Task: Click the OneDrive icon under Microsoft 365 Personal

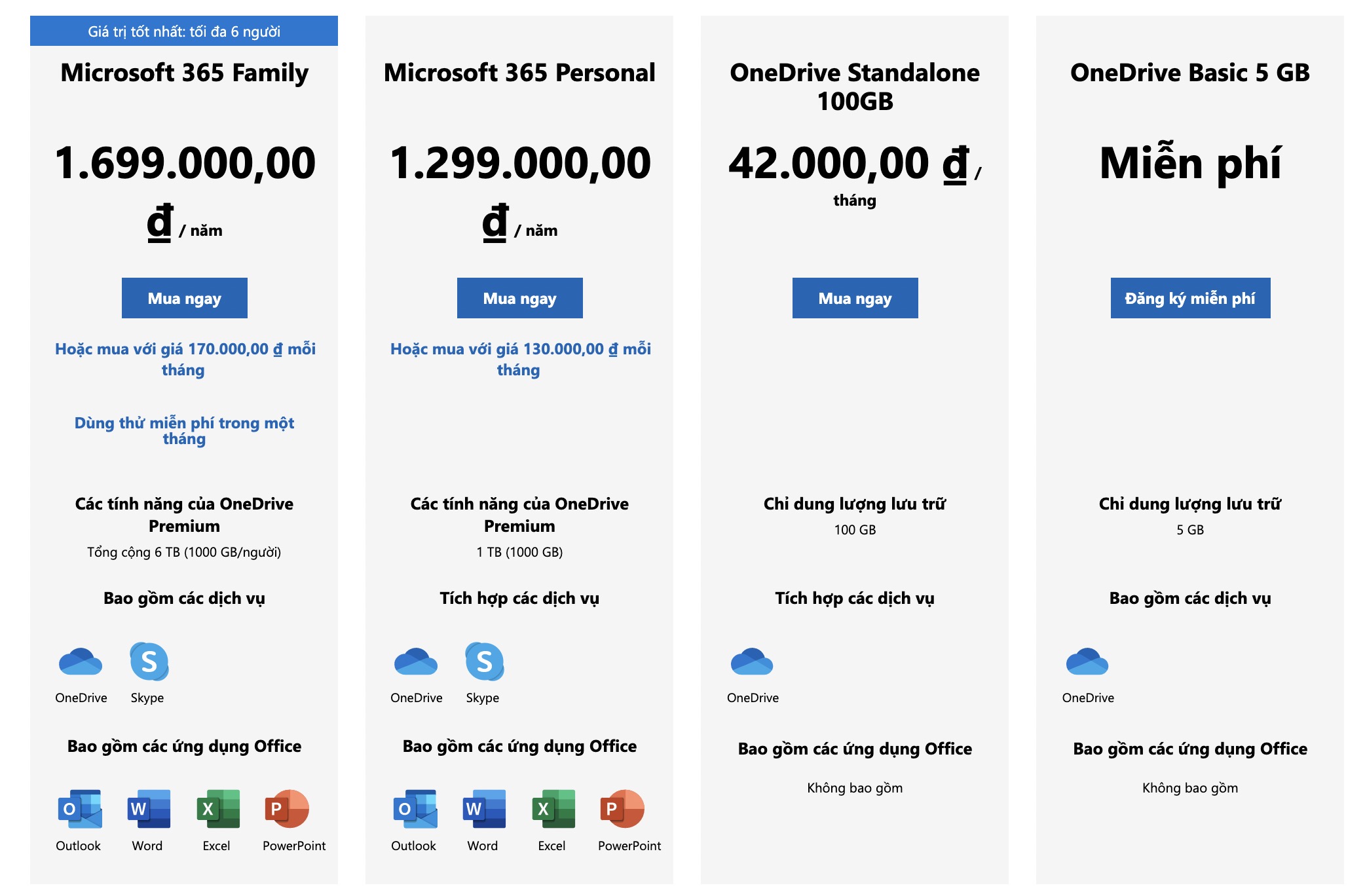Action: 416,662
